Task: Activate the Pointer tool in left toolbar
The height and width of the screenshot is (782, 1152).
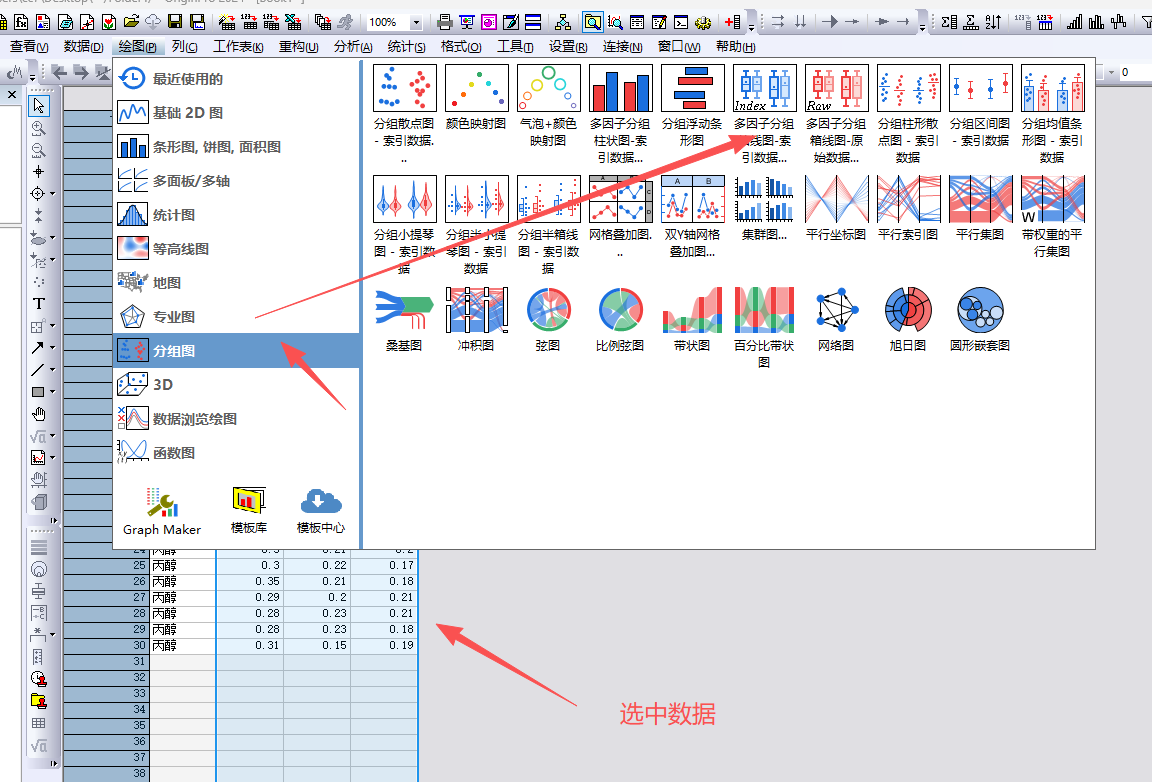Action: coord(39,105)
